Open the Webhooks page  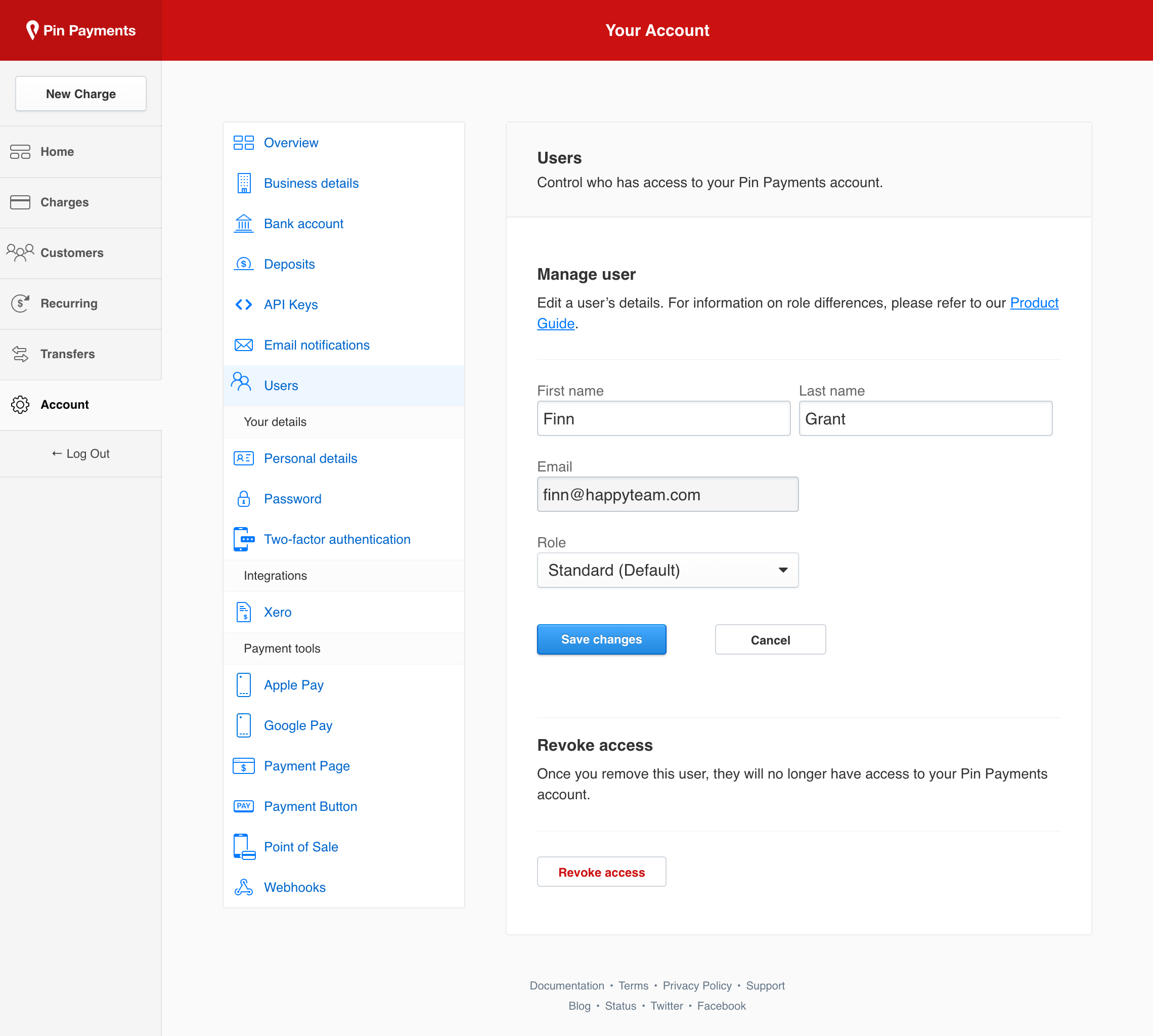click(x=344, y=886)
